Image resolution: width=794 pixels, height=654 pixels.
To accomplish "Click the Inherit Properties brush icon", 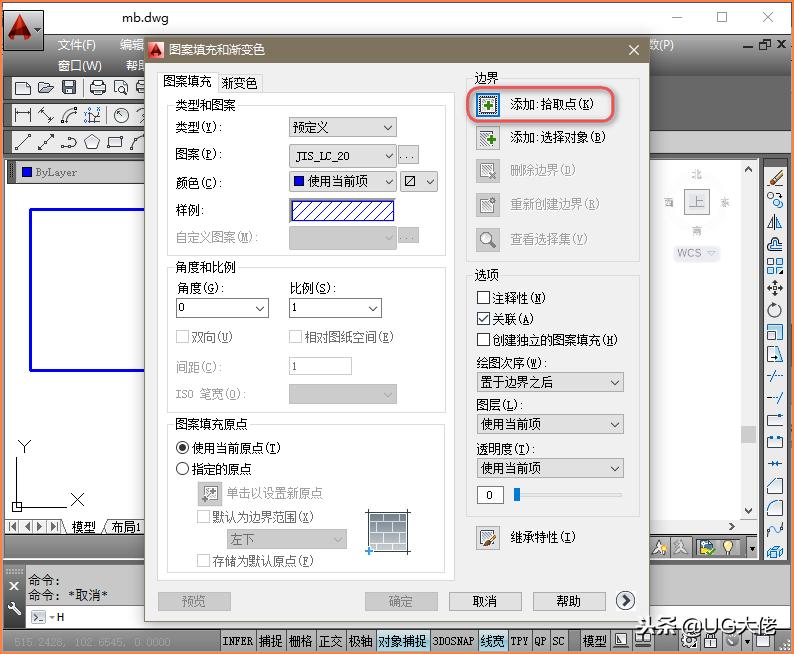I will click(x=488, y=538).
